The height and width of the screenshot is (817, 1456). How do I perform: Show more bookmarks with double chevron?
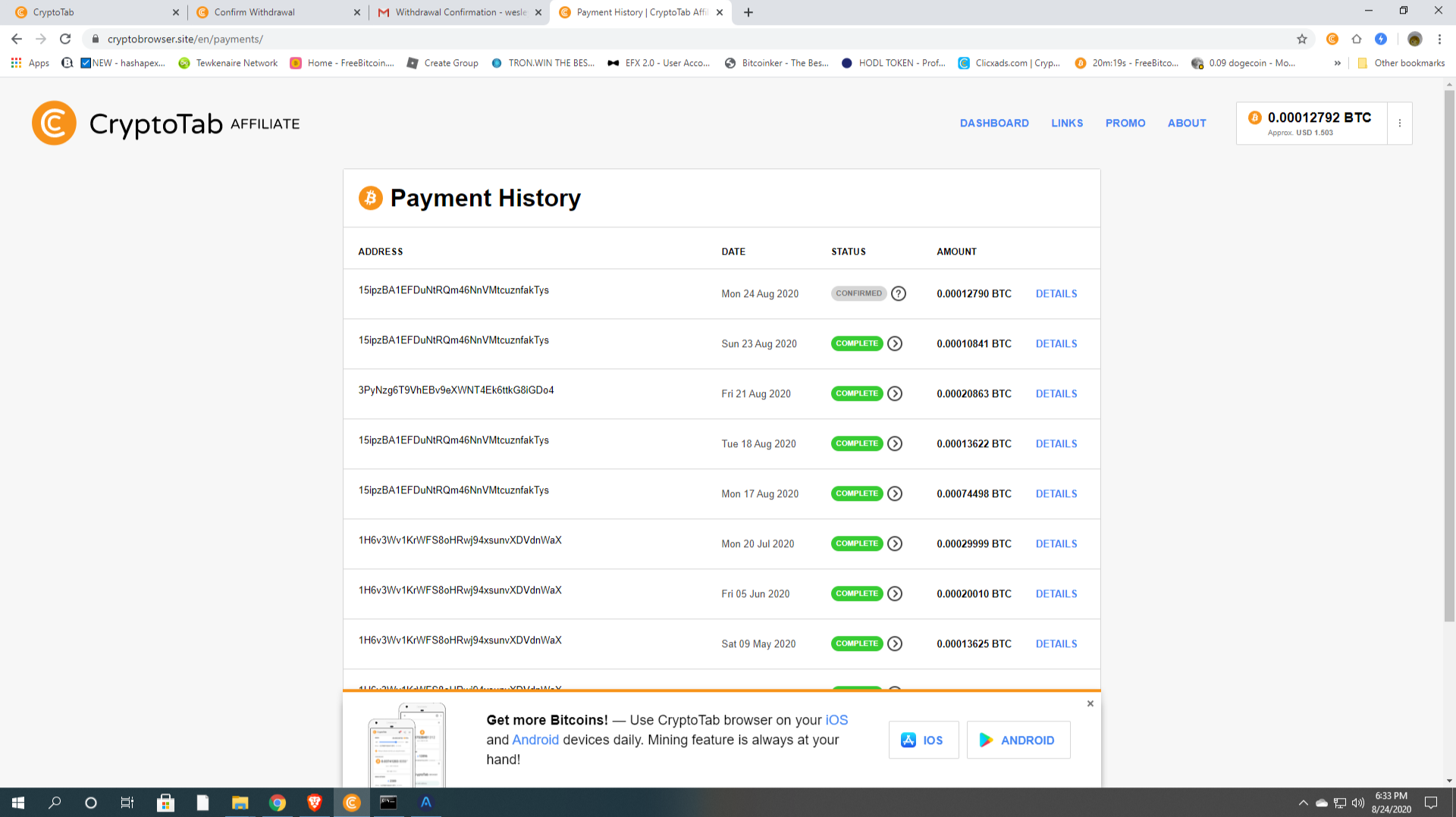1337,63
